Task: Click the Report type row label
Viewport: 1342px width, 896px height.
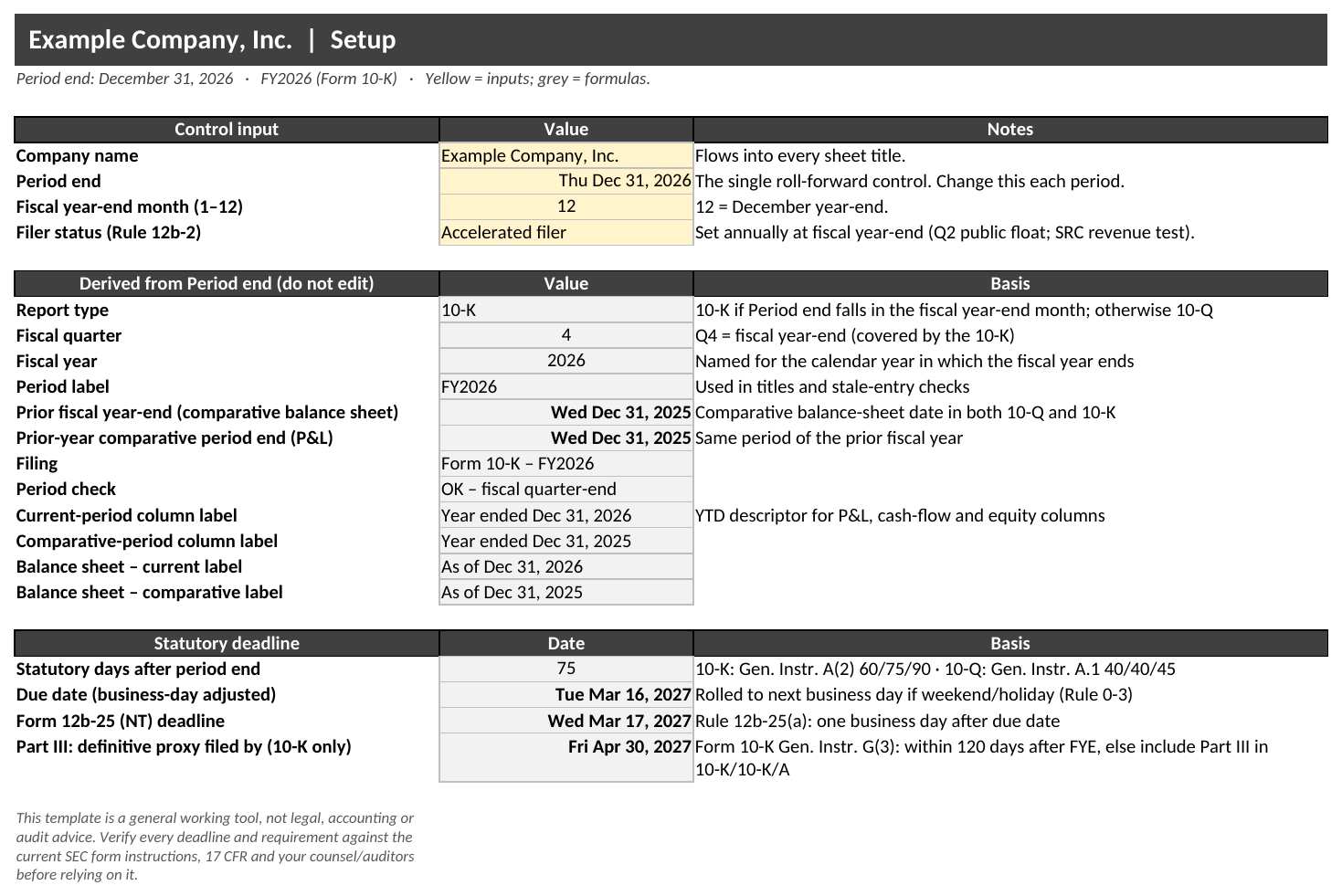Action: point(62,310)
